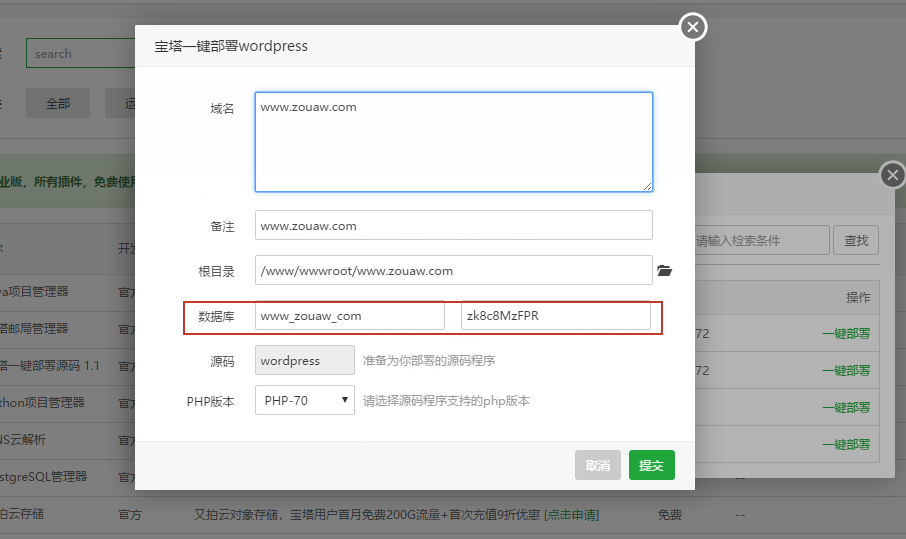
Task: Close the background deployment list panel
Action: click(x=892, y=176)
